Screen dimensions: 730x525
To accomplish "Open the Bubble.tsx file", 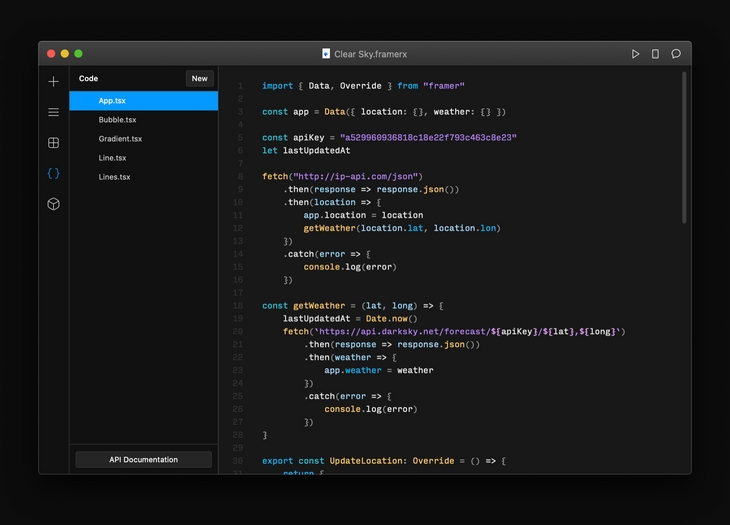I will point(117,120).
